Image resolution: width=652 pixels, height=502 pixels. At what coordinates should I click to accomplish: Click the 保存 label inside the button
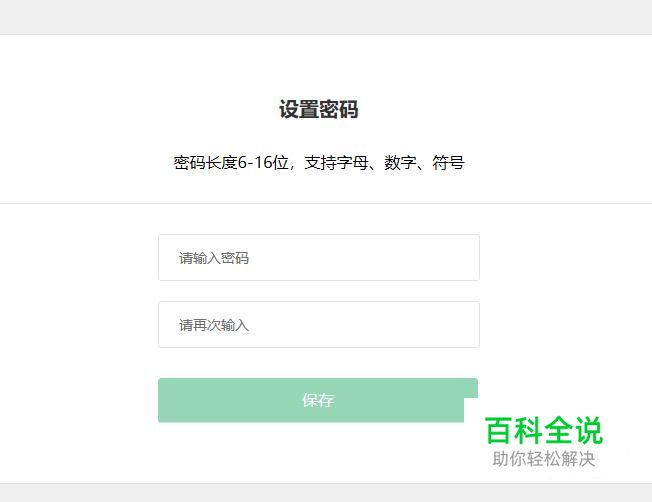point(318,400)
